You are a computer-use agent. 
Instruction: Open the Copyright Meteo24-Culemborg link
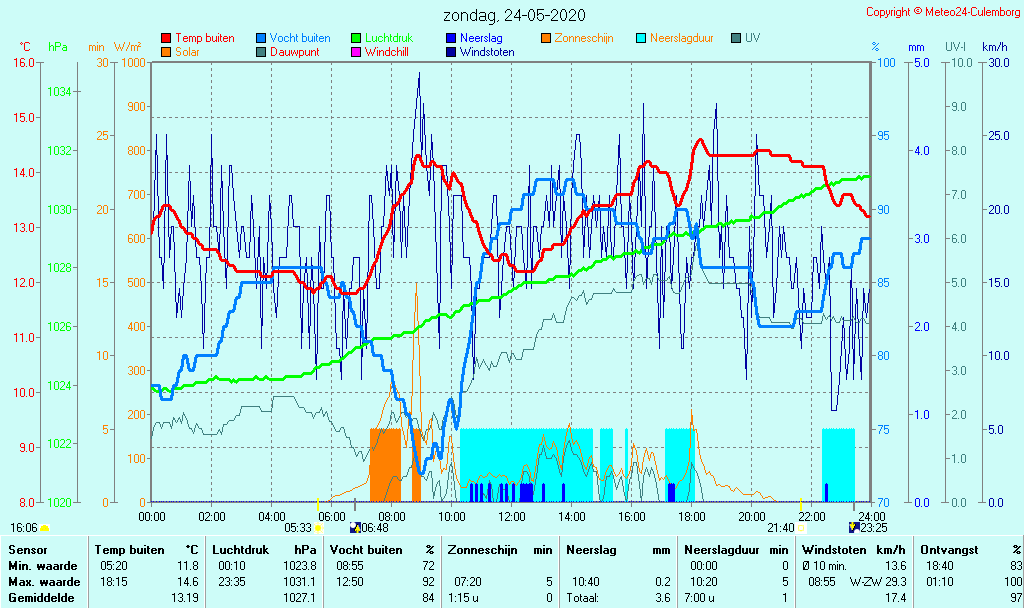[x=944, y=12]
